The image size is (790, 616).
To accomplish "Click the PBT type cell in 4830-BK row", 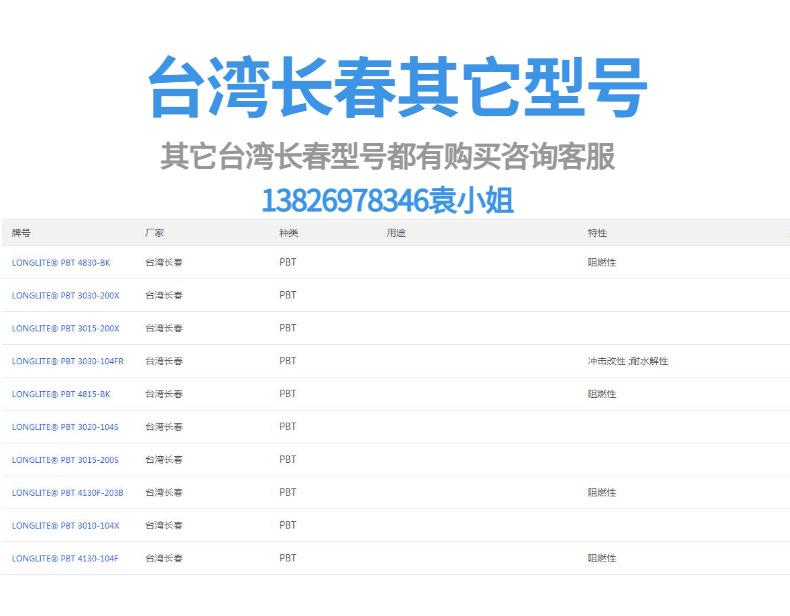I will coord(288,262).
